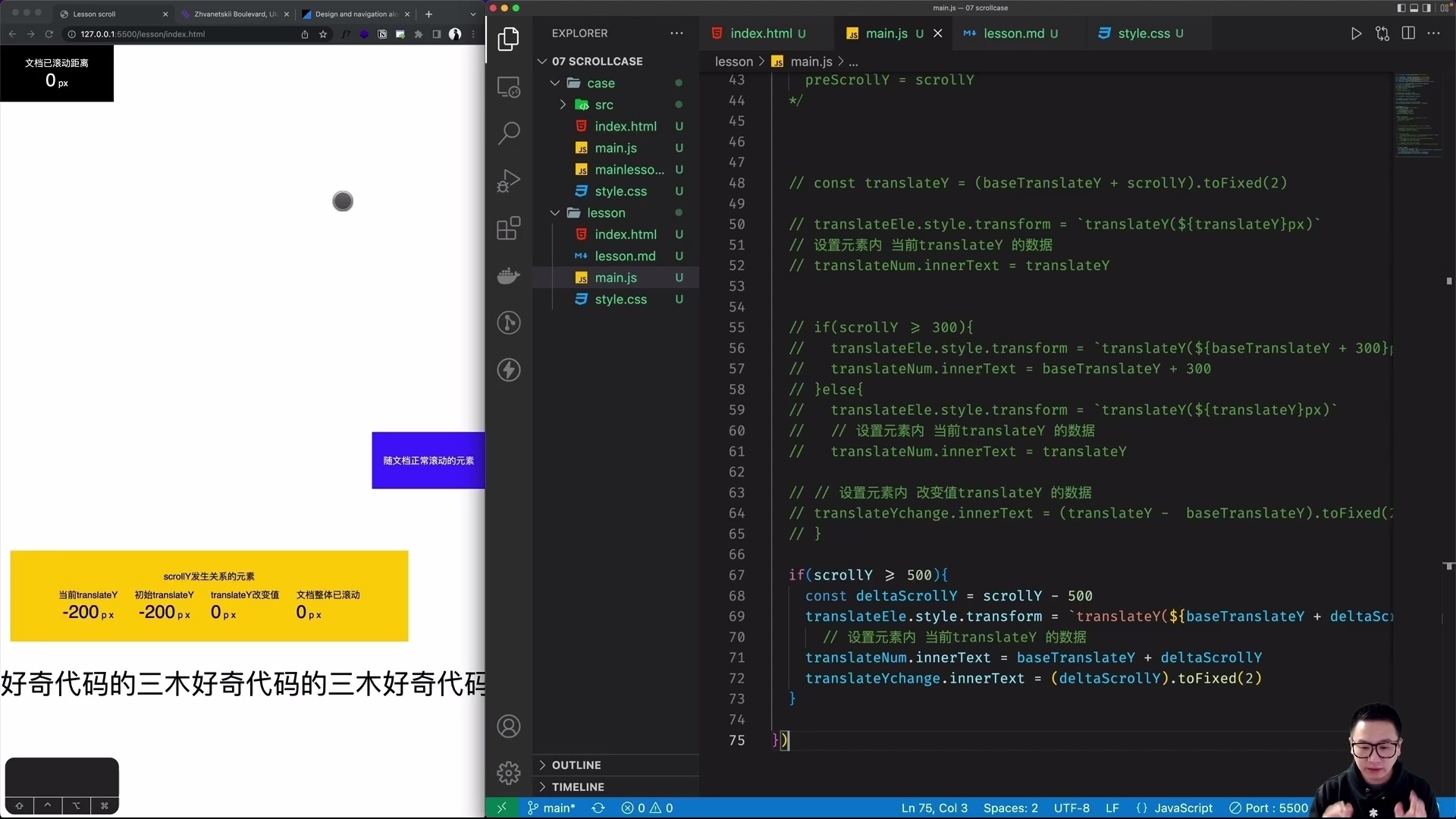Screen dimensions: 1456x819
Task: Open the Search view in the activity bar
Action: 509,133
